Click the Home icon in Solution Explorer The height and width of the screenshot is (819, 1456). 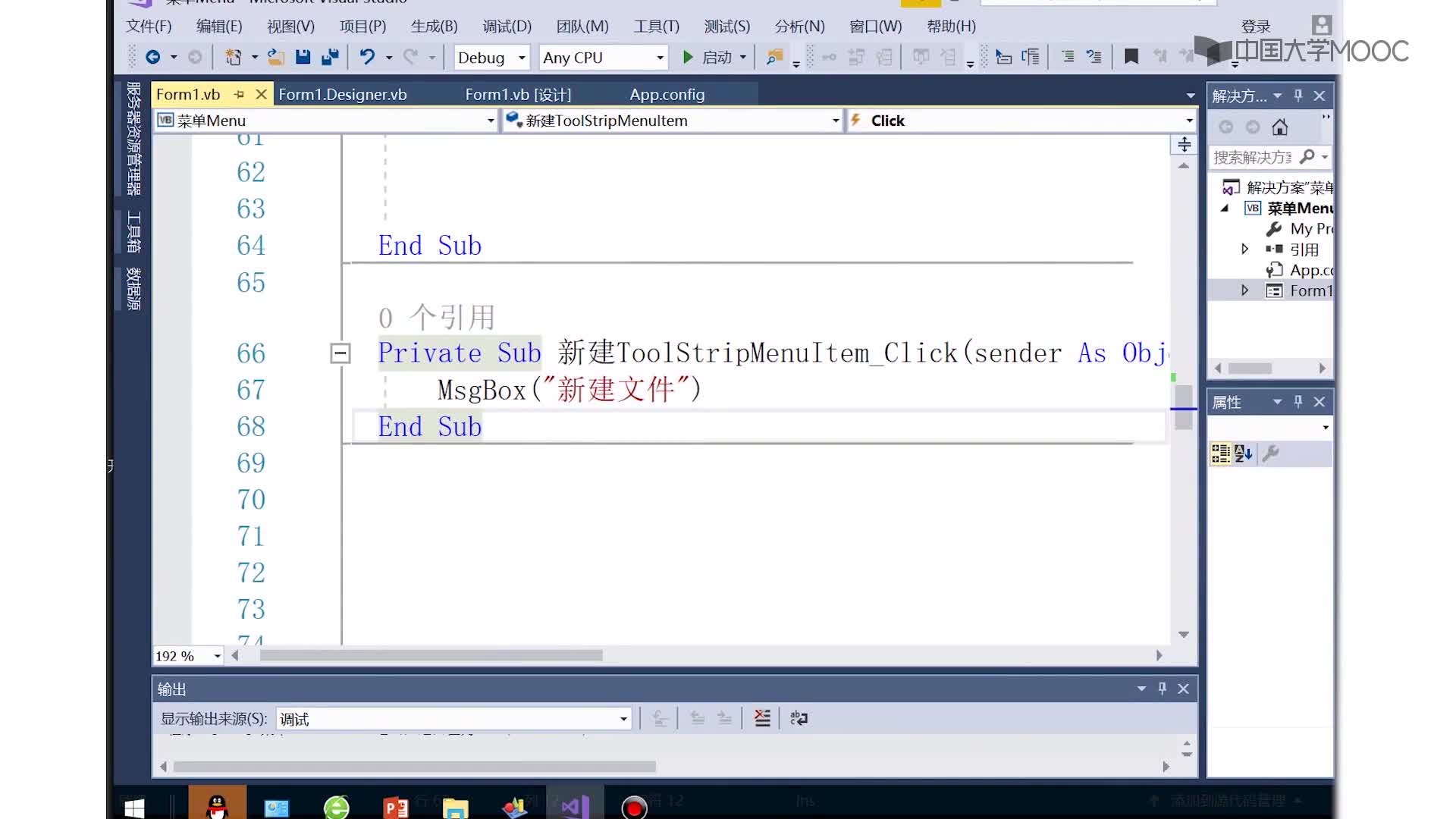coord(1280,127)
